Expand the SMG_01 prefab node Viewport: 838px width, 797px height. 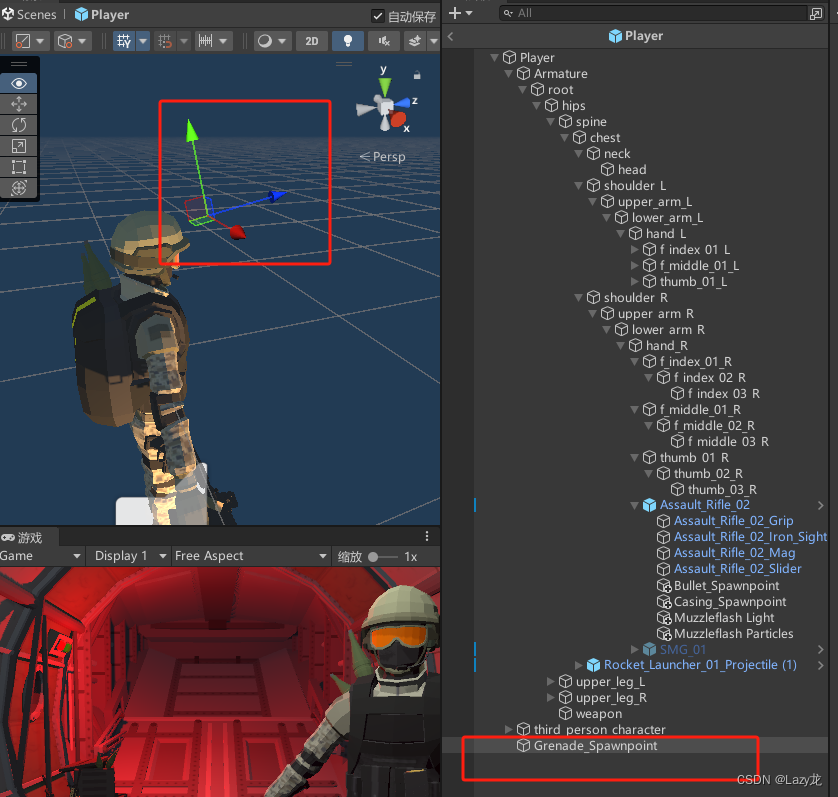click(x=634, y=649)
